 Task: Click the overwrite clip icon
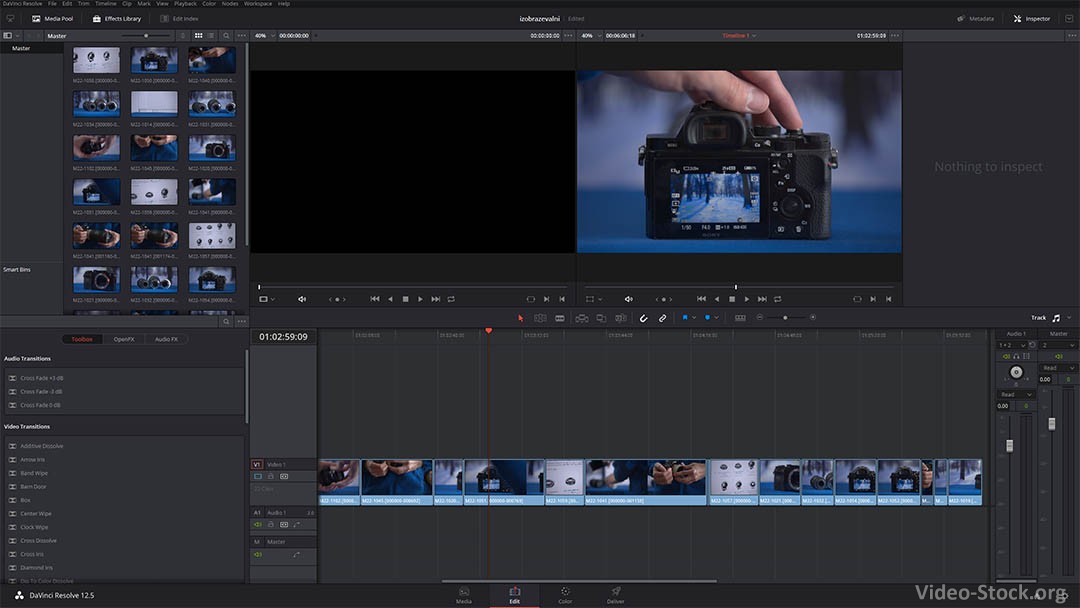601,318
